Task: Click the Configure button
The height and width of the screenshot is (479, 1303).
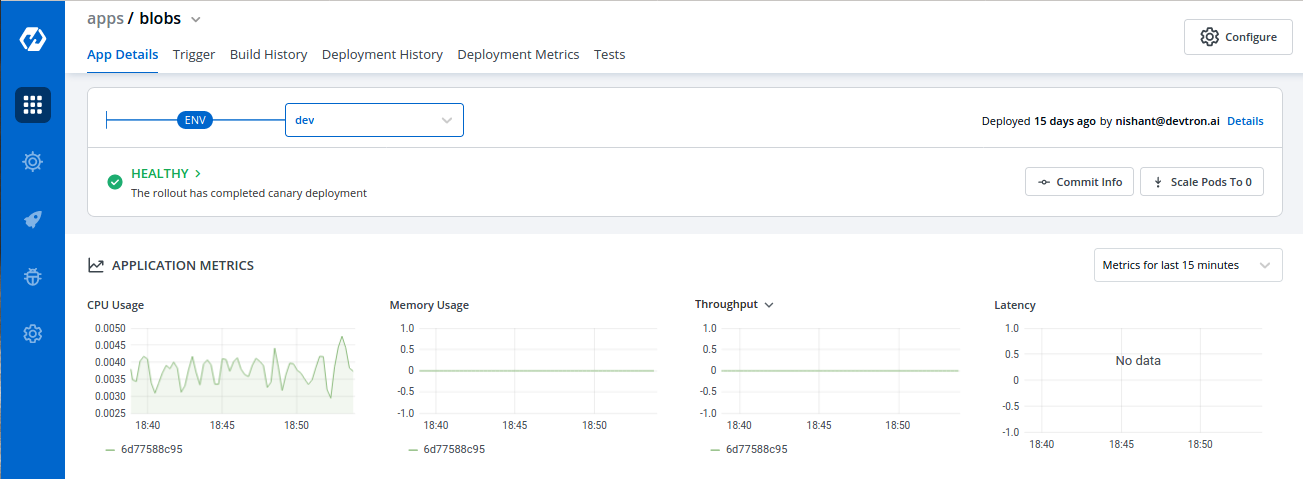Action: (1238, 37)
